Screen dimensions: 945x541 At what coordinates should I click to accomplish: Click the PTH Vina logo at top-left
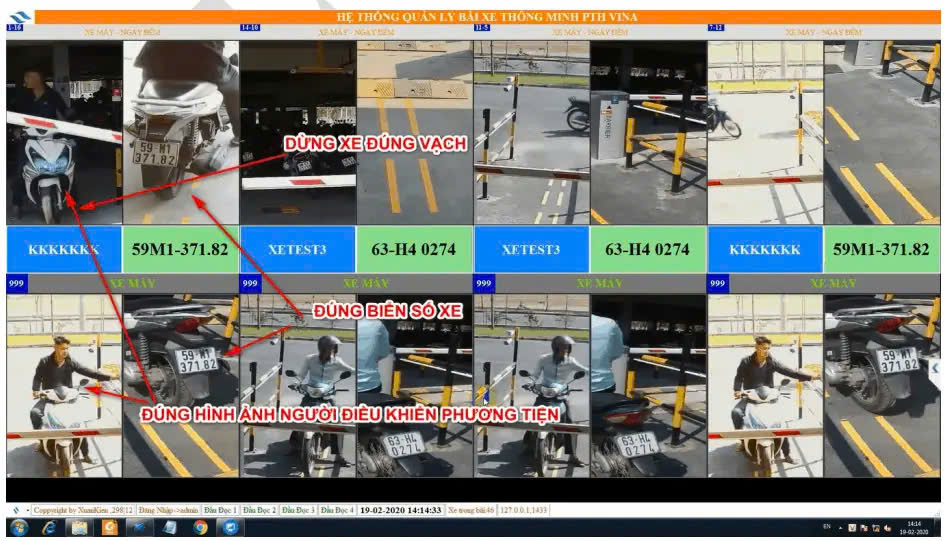(20, 16)
